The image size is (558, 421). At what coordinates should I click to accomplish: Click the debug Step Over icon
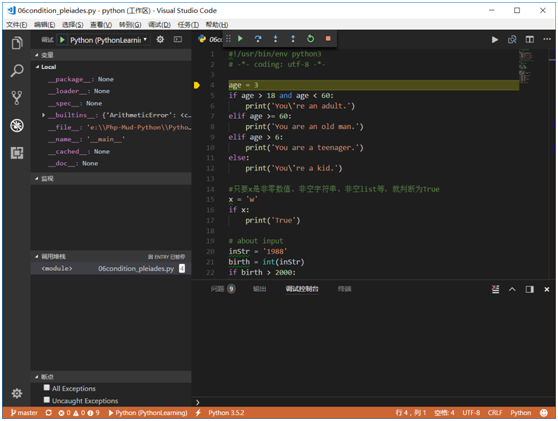pos(258,38)
